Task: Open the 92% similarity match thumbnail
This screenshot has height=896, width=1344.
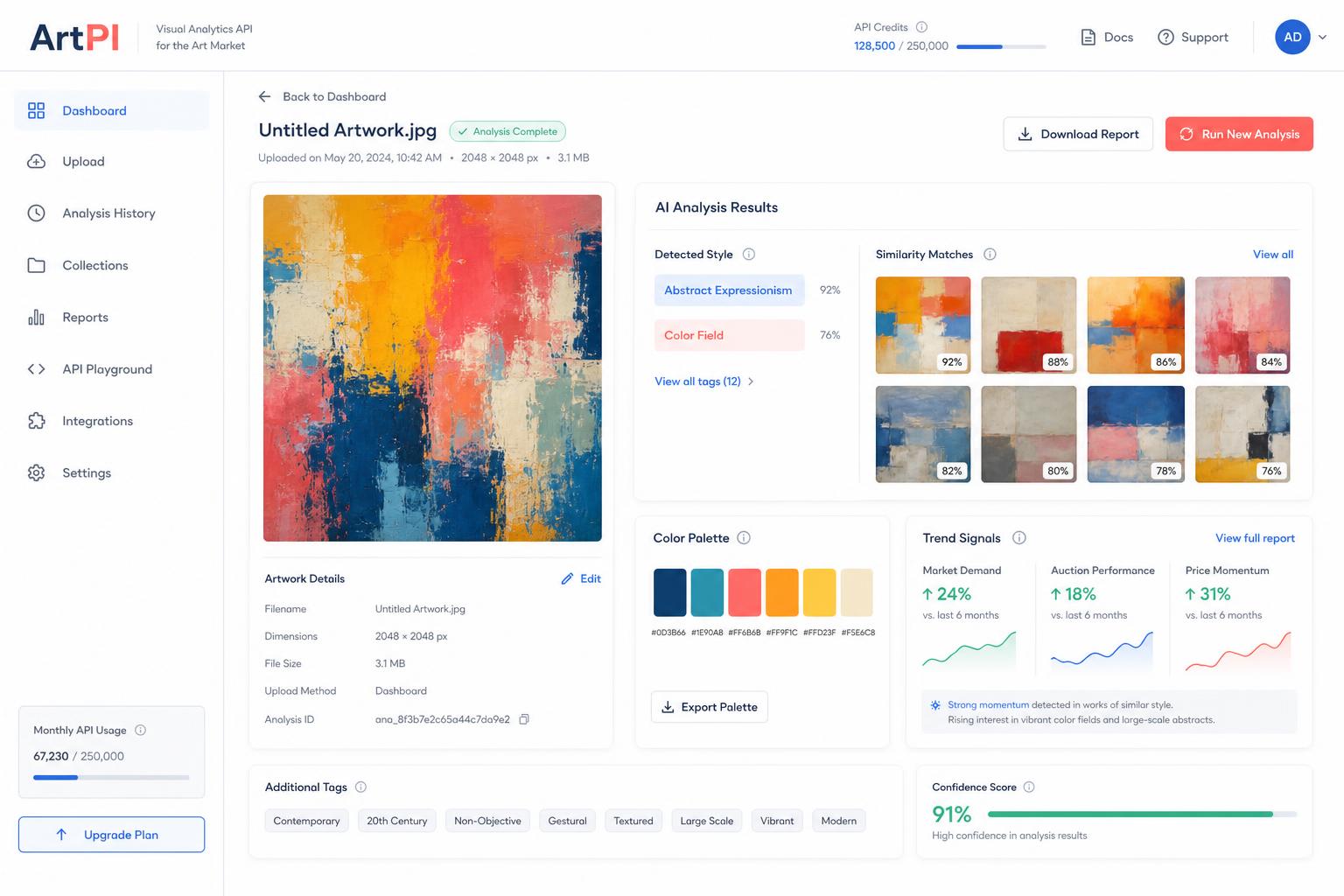Action: point(923,325)
